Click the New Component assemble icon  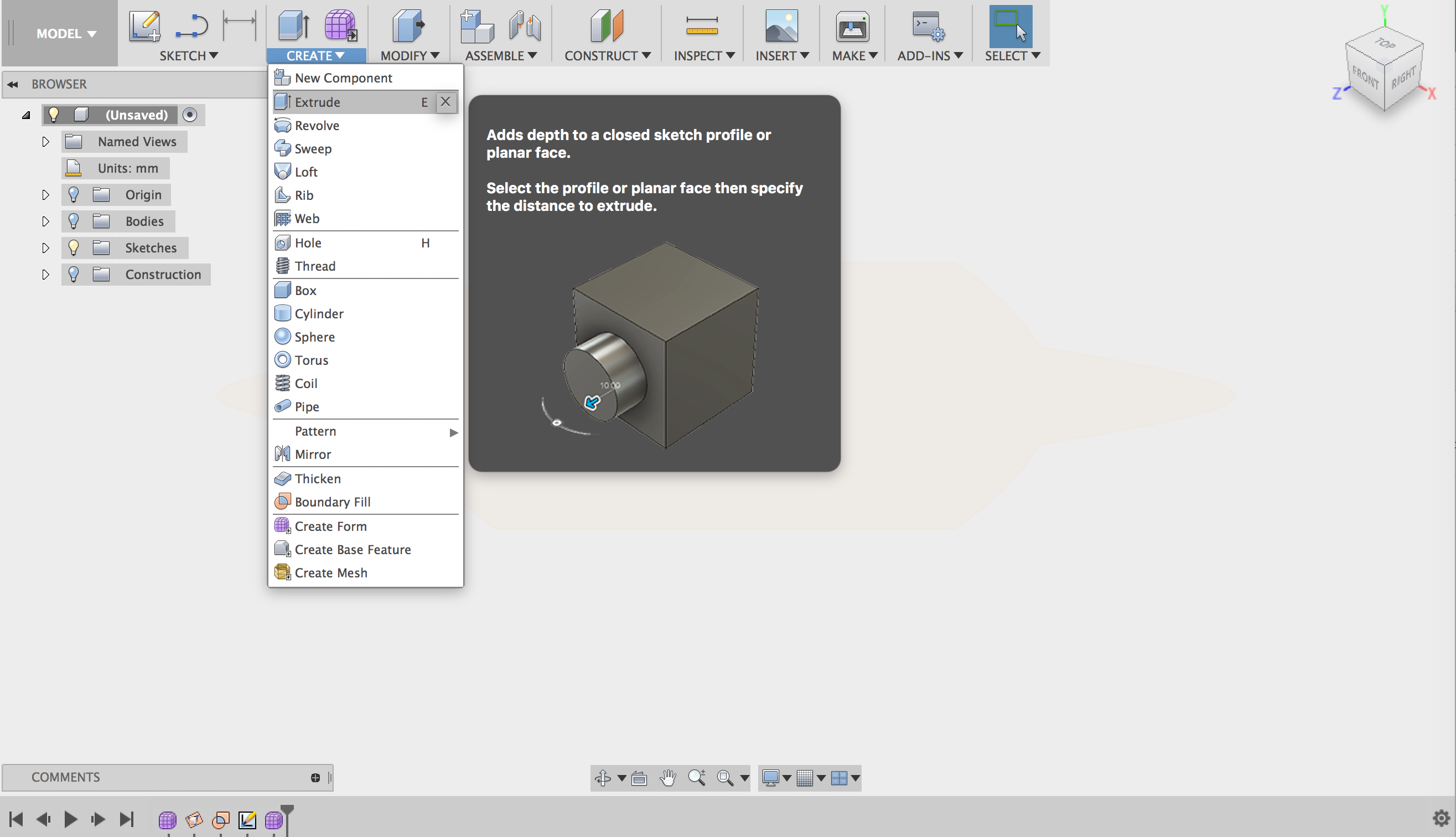pyautogui.click(x=477, y=26)
